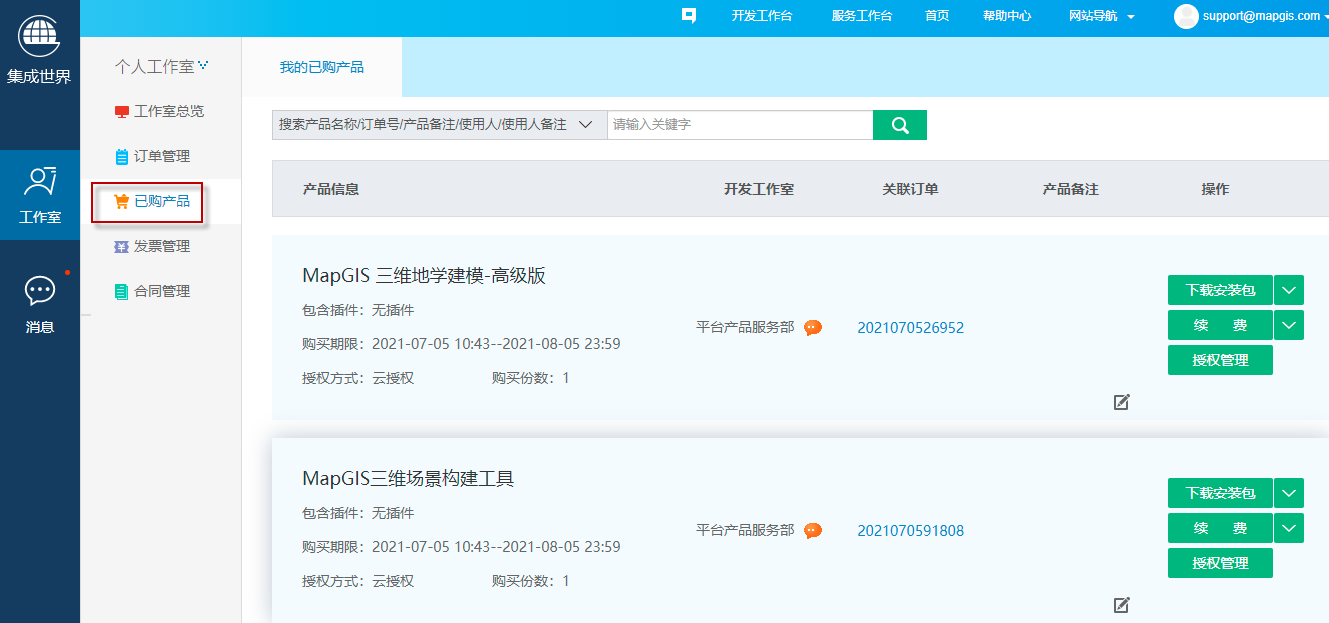Click the magnifier search button
The image size is (1329, 623).
click(900, 125)
